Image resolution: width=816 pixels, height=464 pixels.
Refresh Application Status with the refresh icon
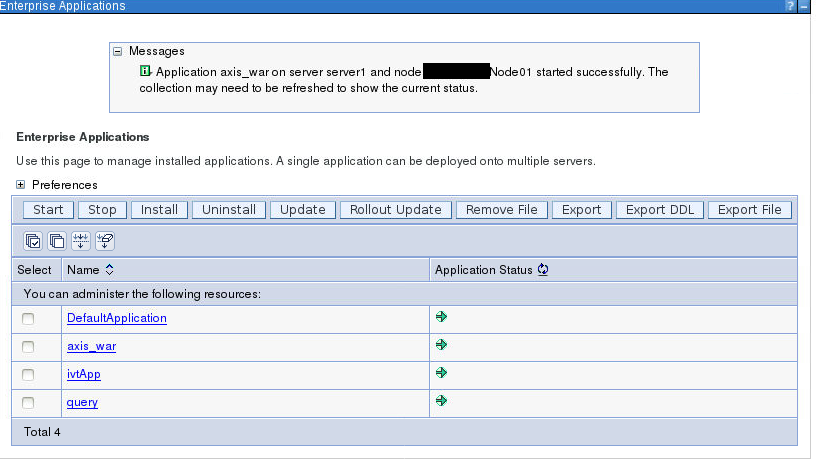543,269
